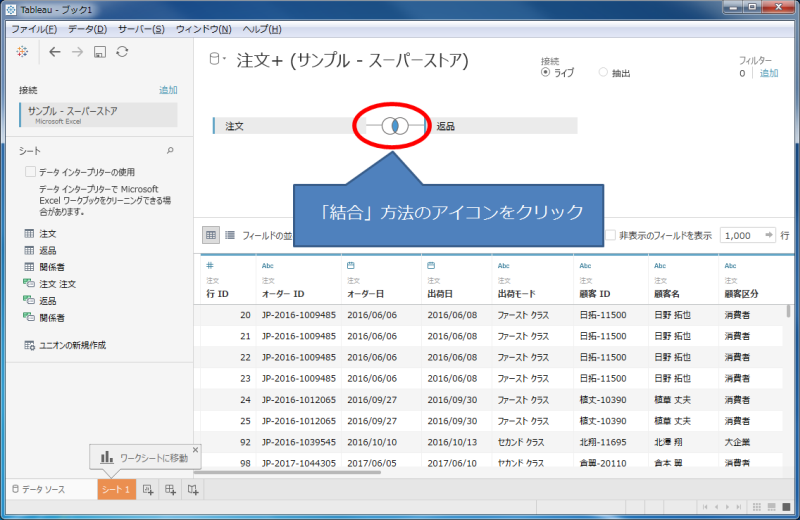Click the ユニオンの新規作成 text
The height and width of the screenshot is (520, 800).
pos(72,345)
